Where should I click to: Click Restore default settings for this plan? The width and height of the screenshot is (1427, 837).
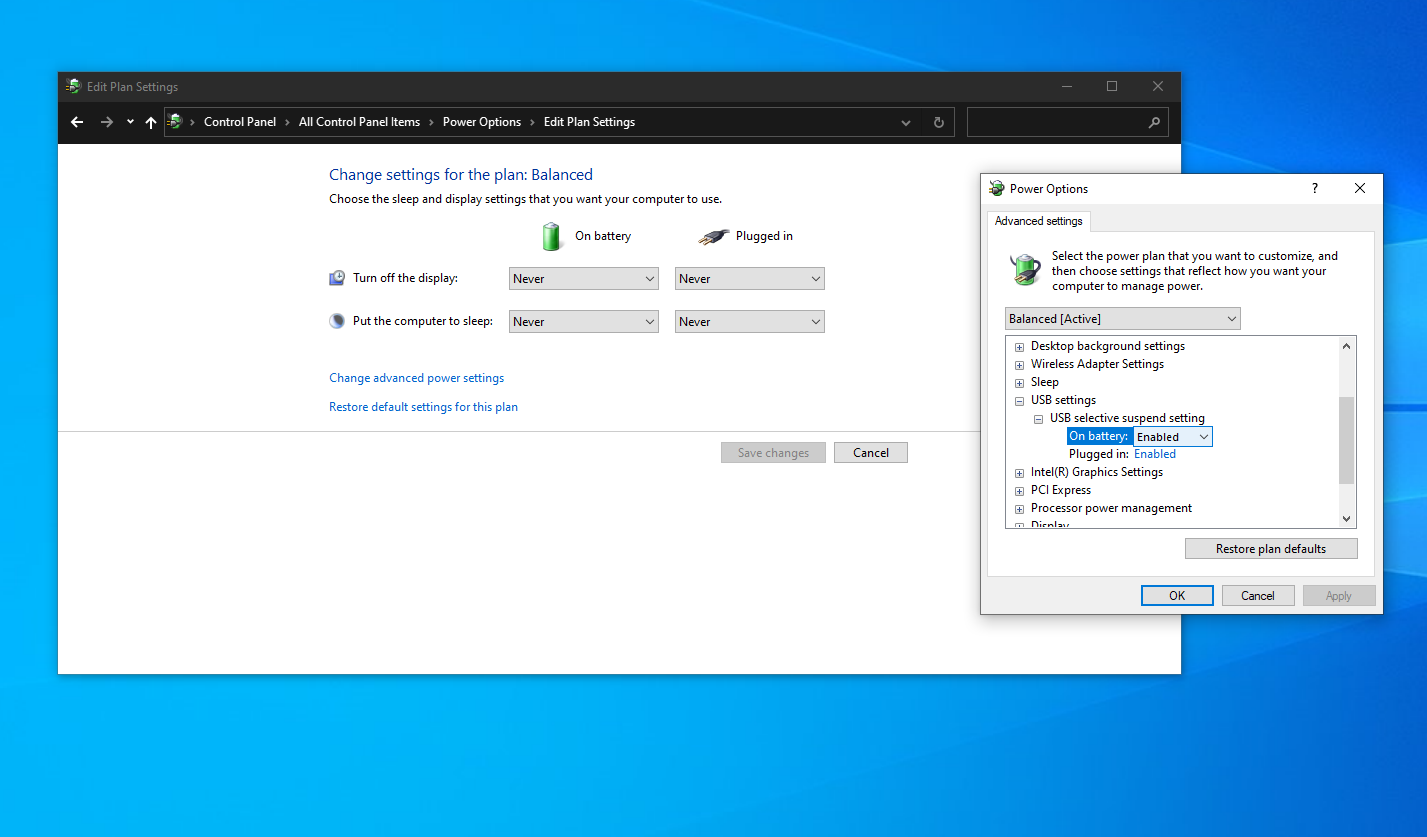pyautogui.click(x=423, y=407)
